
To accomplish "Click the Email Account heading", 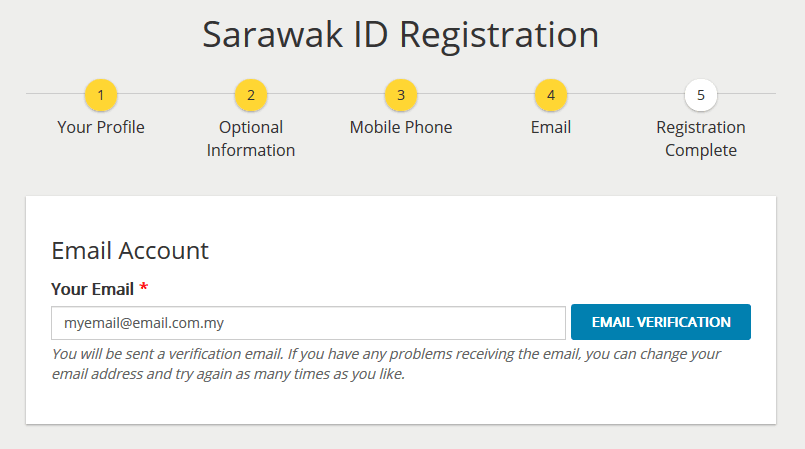I will tap(130, 250).
